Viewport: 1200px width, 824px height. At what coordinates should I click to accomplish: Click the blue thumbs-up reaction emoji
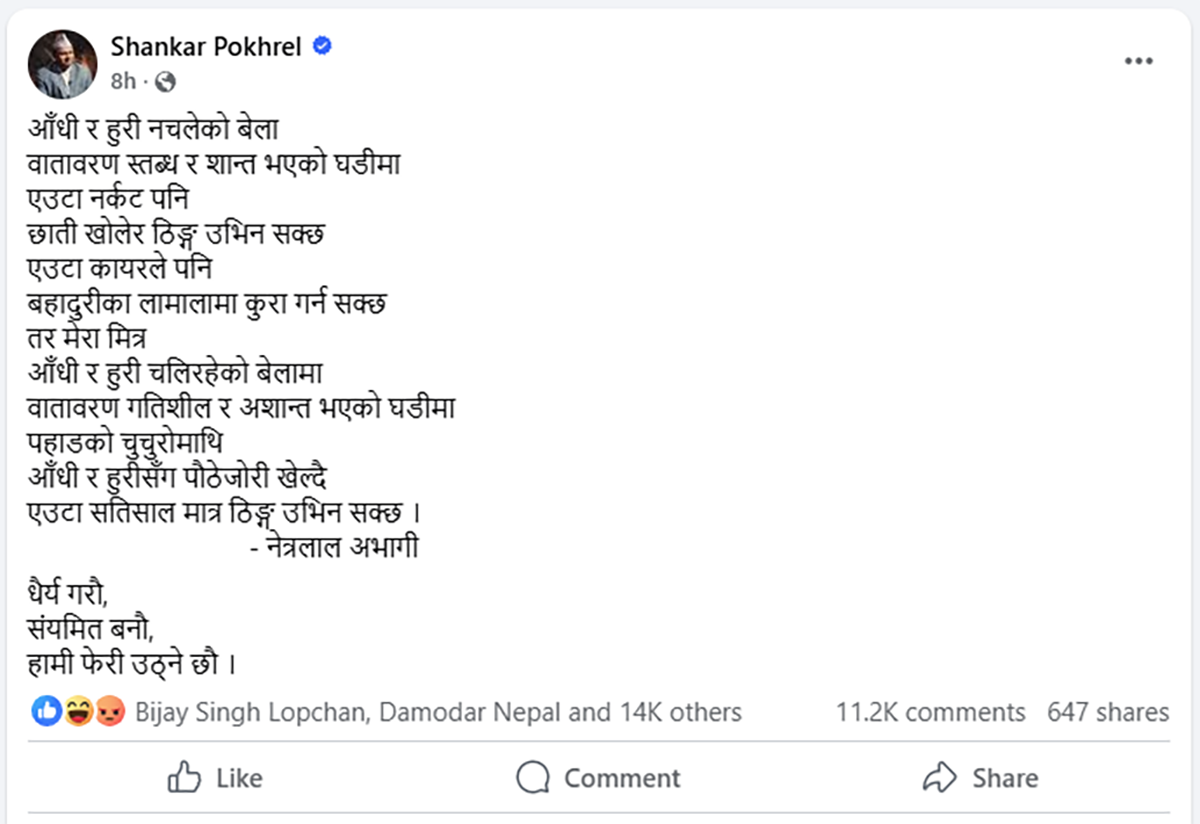click(x=47, y=712)
